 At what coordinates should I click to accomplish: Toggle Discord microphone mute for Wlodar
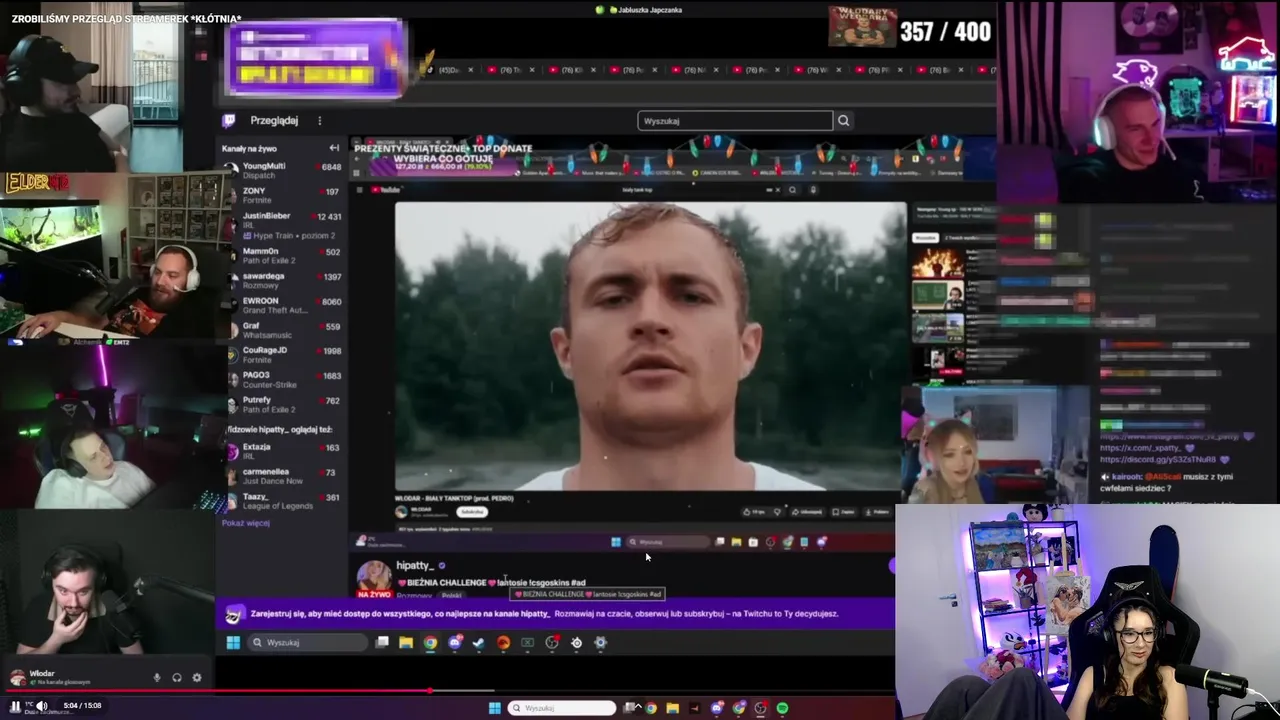(157, 678)
